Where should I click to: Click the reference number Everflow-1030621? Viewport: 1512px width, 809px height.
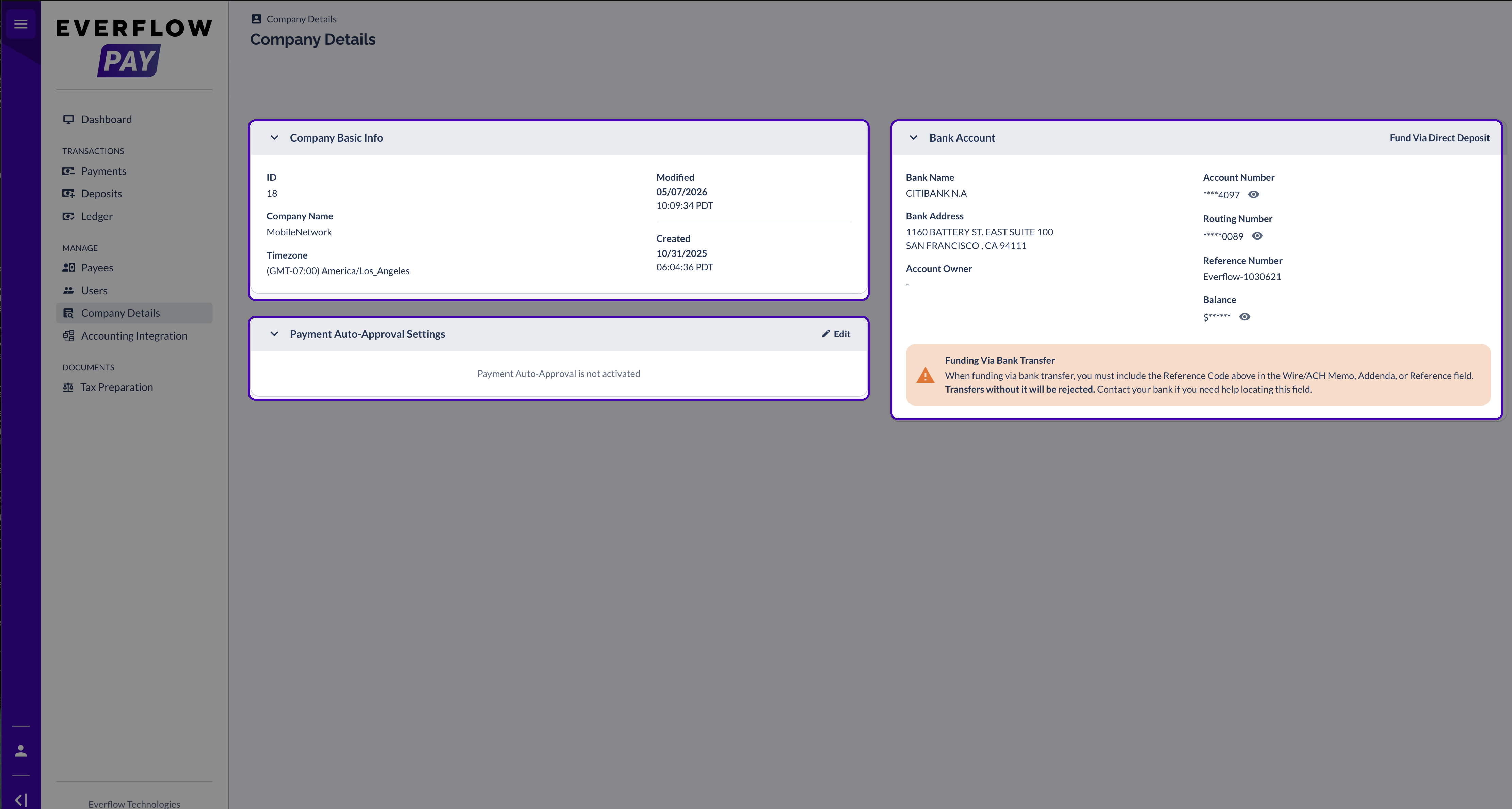click(x=1242, y=276)
